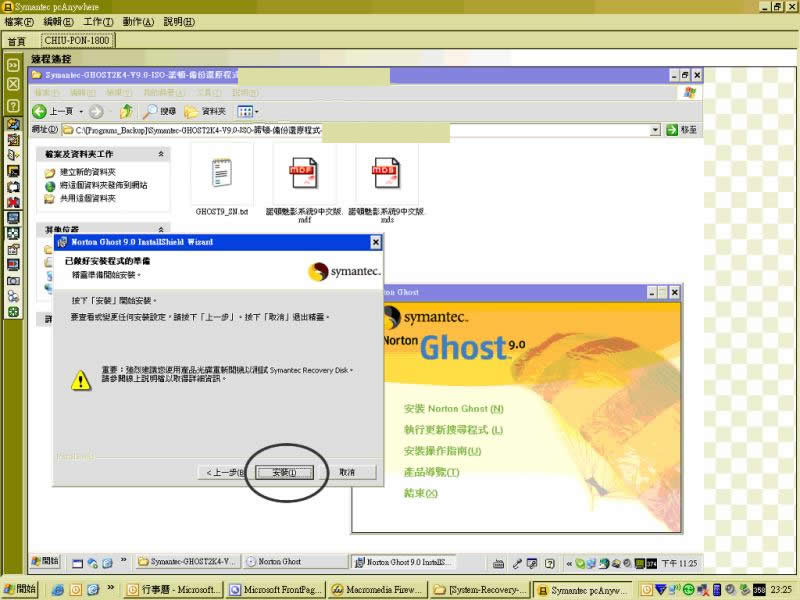Collapse the 檔案及資料夾工作 task panel
The height and width of the screenshot is (600, 800).
click(x=161, y=154)
